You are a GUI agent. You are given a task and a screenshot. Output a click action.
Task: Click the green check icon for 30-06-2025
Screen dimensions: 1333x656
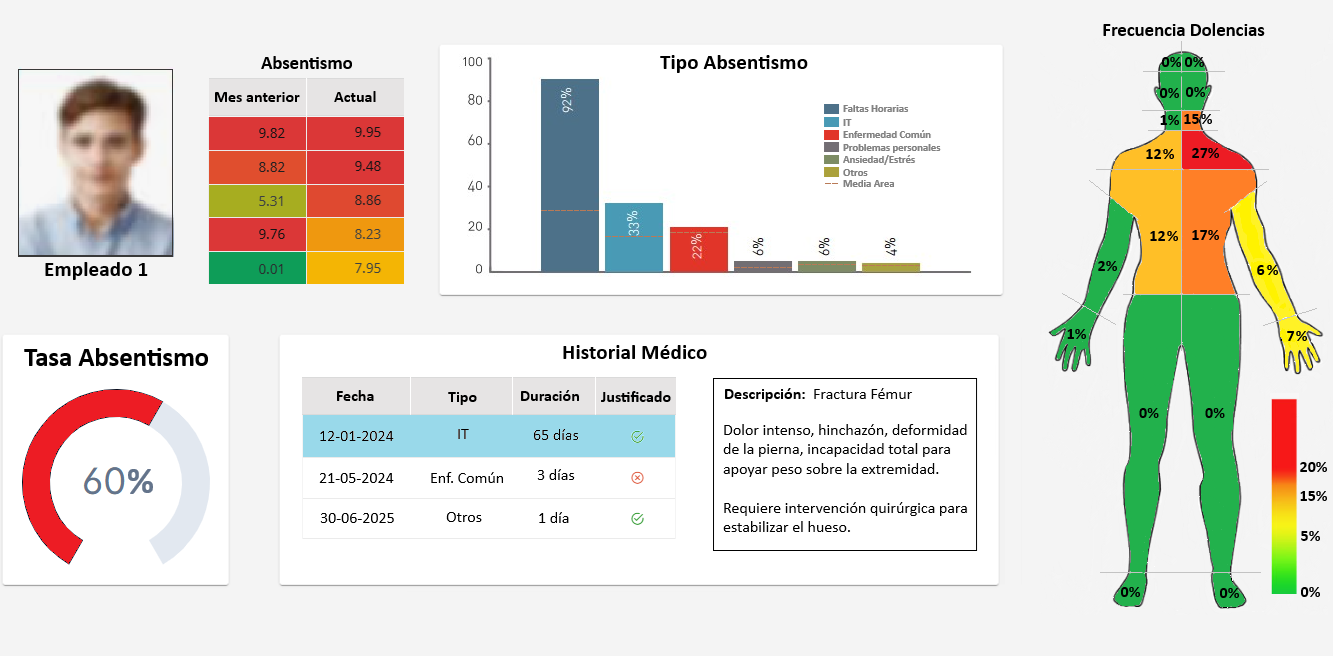[x=637, y=519]
